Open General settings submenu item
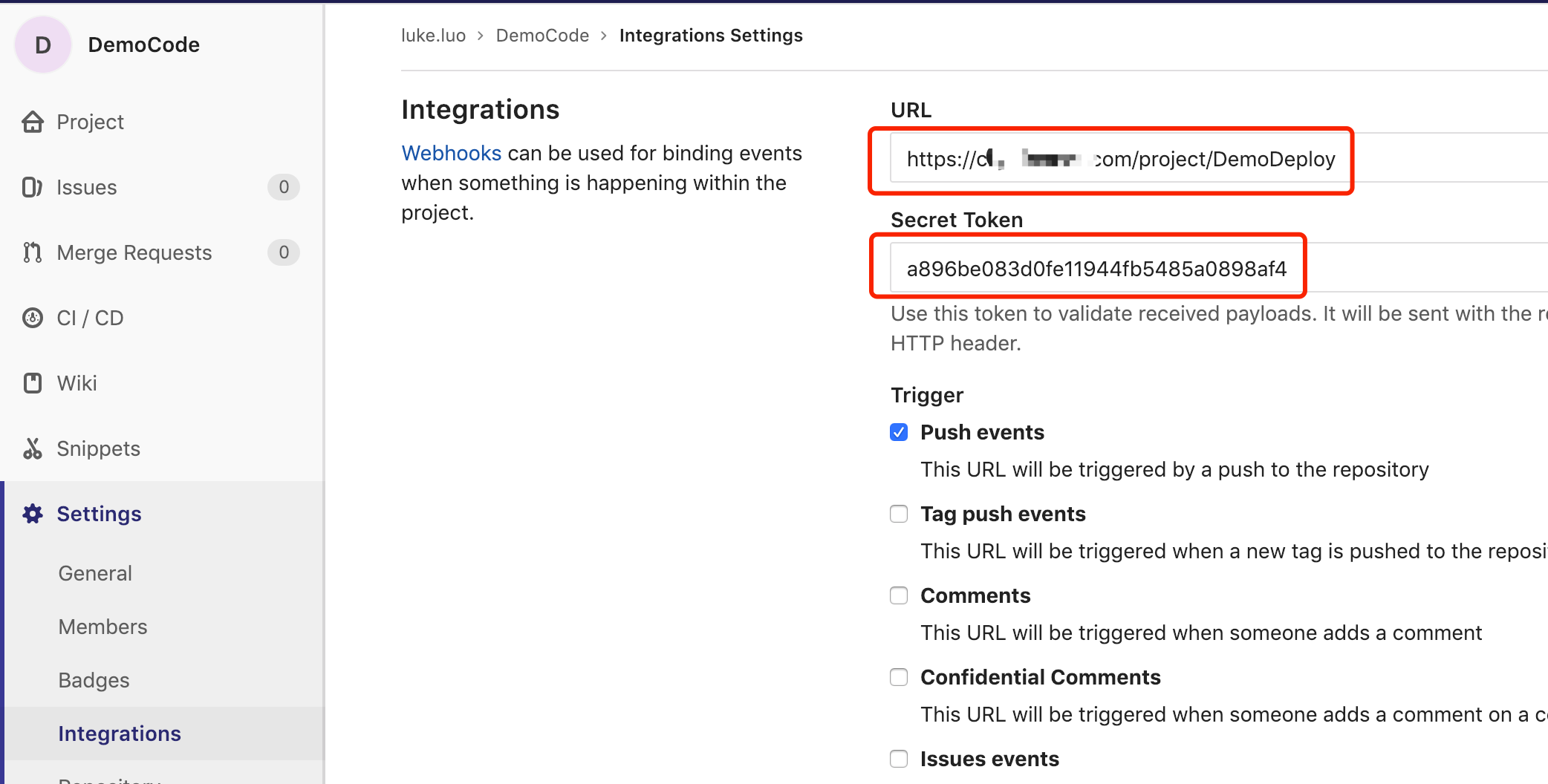Screen dimensions: 1548x784 (95, 573)
